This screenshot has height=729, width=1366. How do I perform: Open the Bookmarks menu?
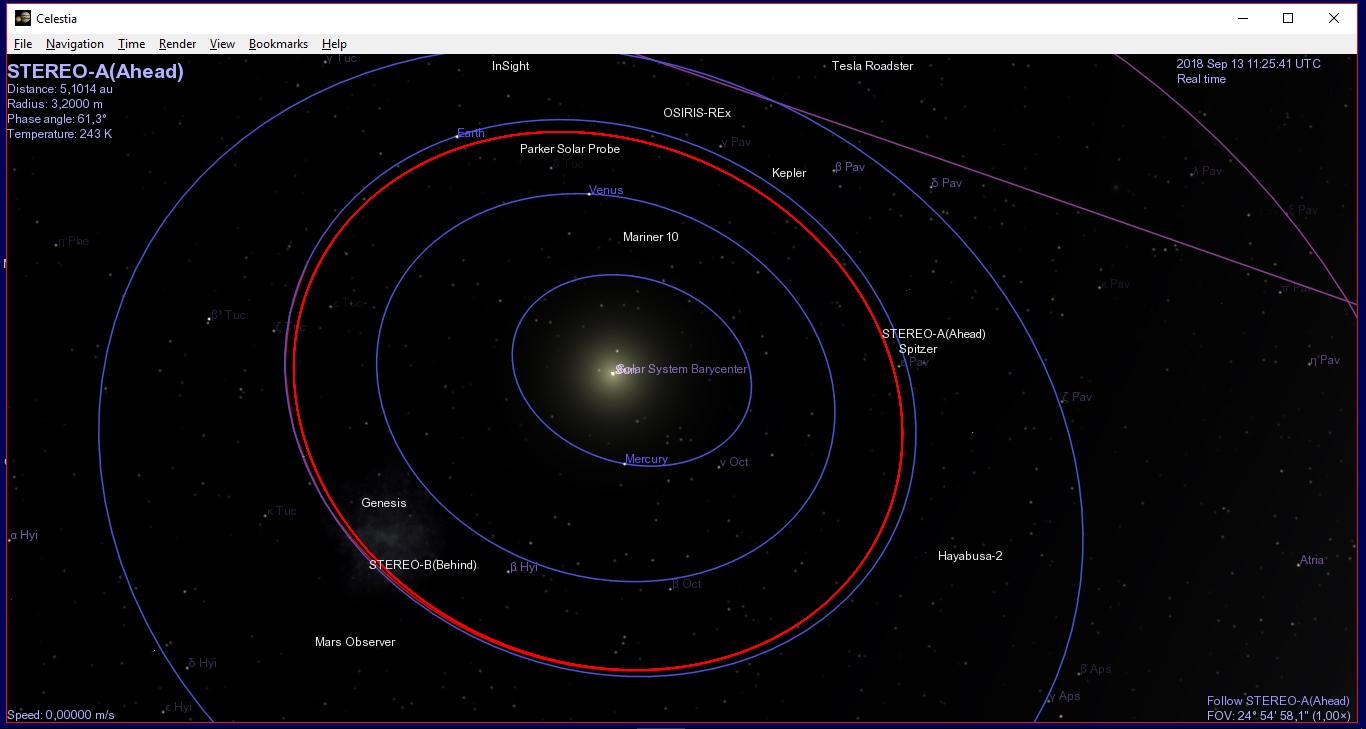click(x=278, y=44)
